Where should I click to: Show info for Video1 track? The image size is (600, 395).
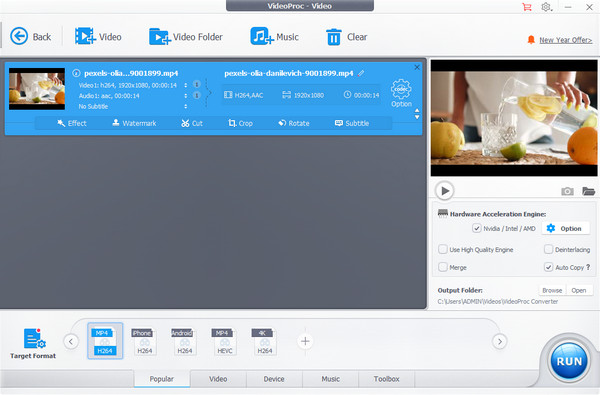pyautogui.click(x=197, y=84)
